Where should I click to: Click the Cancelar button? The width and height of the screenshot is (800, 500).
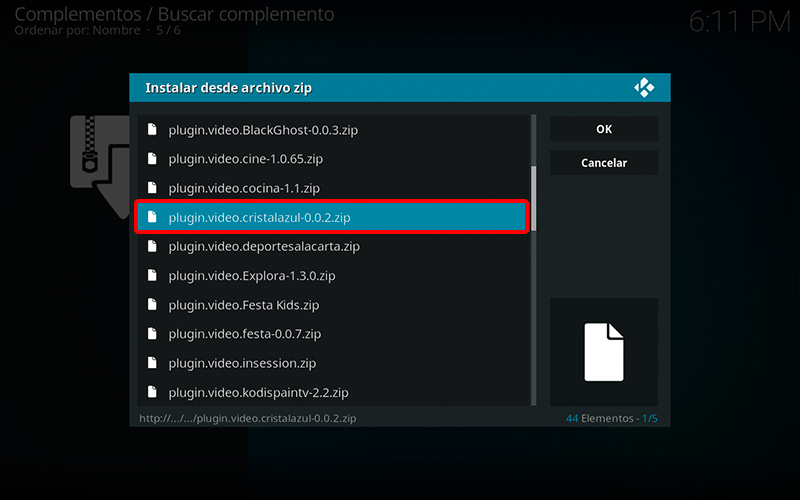pos(604,163)
